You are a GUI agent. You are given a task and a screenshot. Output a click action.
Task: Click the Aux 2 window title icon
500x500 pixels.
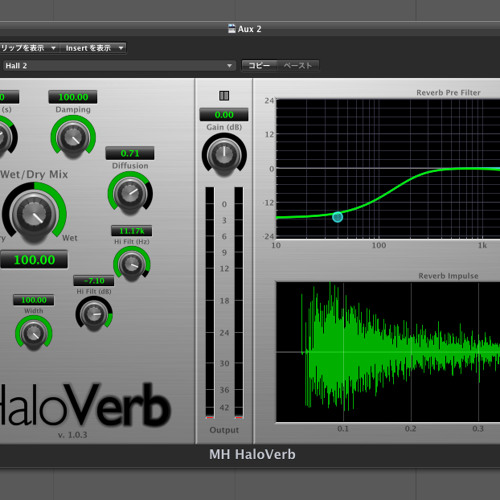(x=232, y=29)
